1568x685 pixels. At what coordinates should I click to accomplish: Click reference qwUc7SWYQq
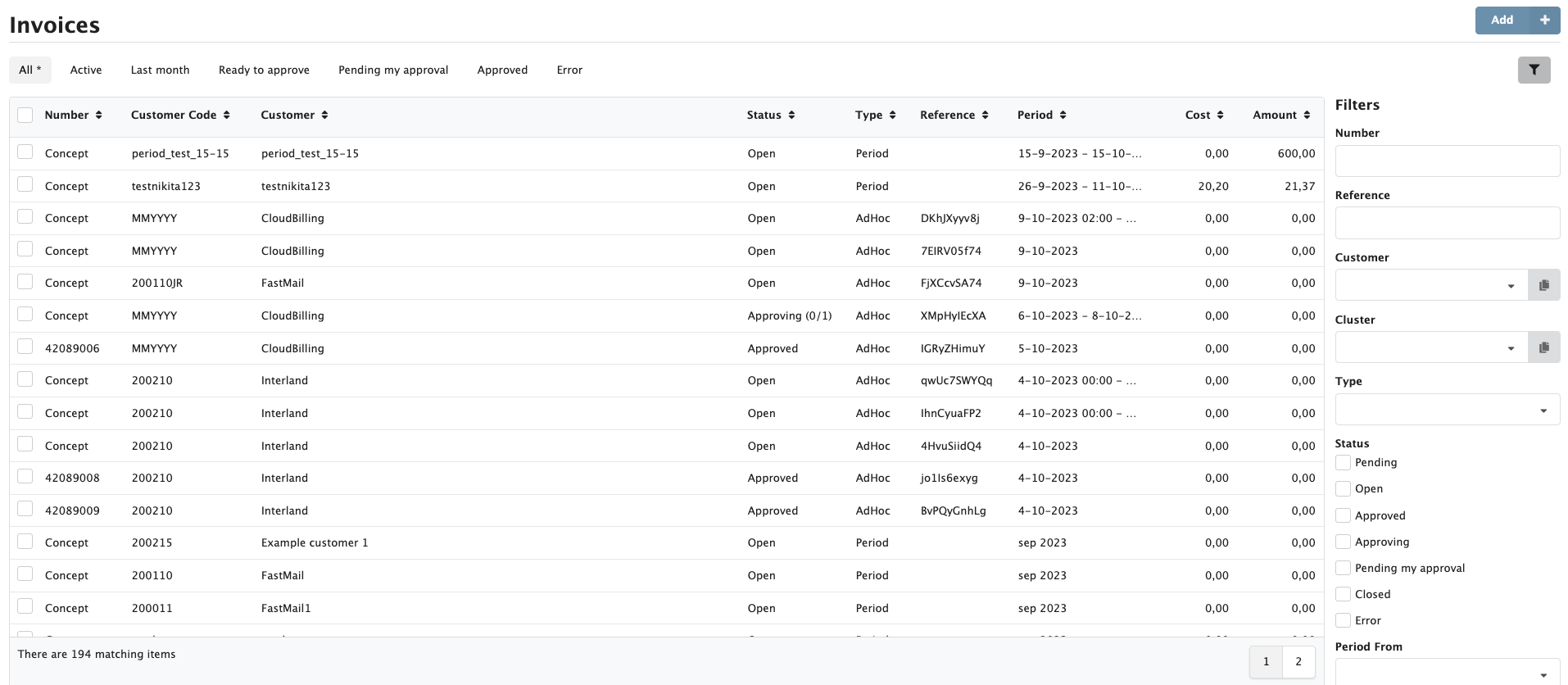point(956,381)
